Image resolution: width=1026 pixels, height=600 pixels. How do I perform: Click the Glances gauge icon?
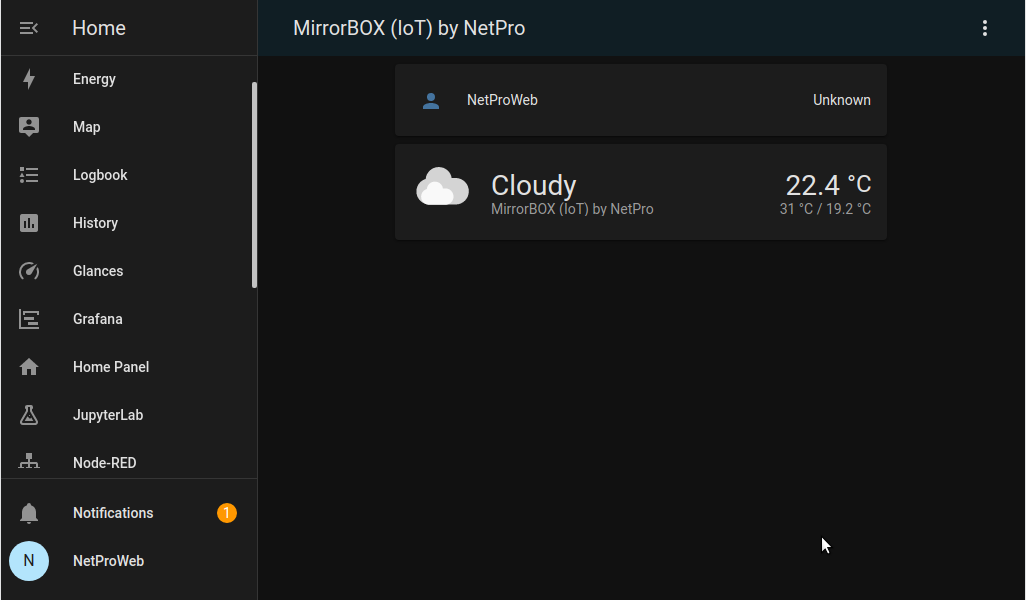point(29,271)
